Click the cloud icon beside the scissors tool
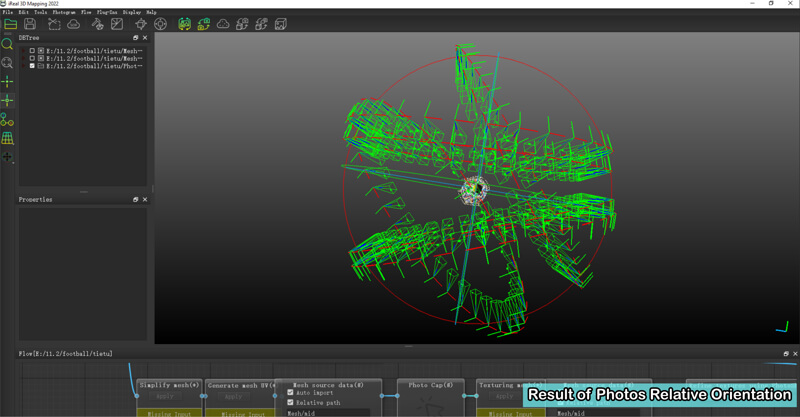 tap(73, 24)
